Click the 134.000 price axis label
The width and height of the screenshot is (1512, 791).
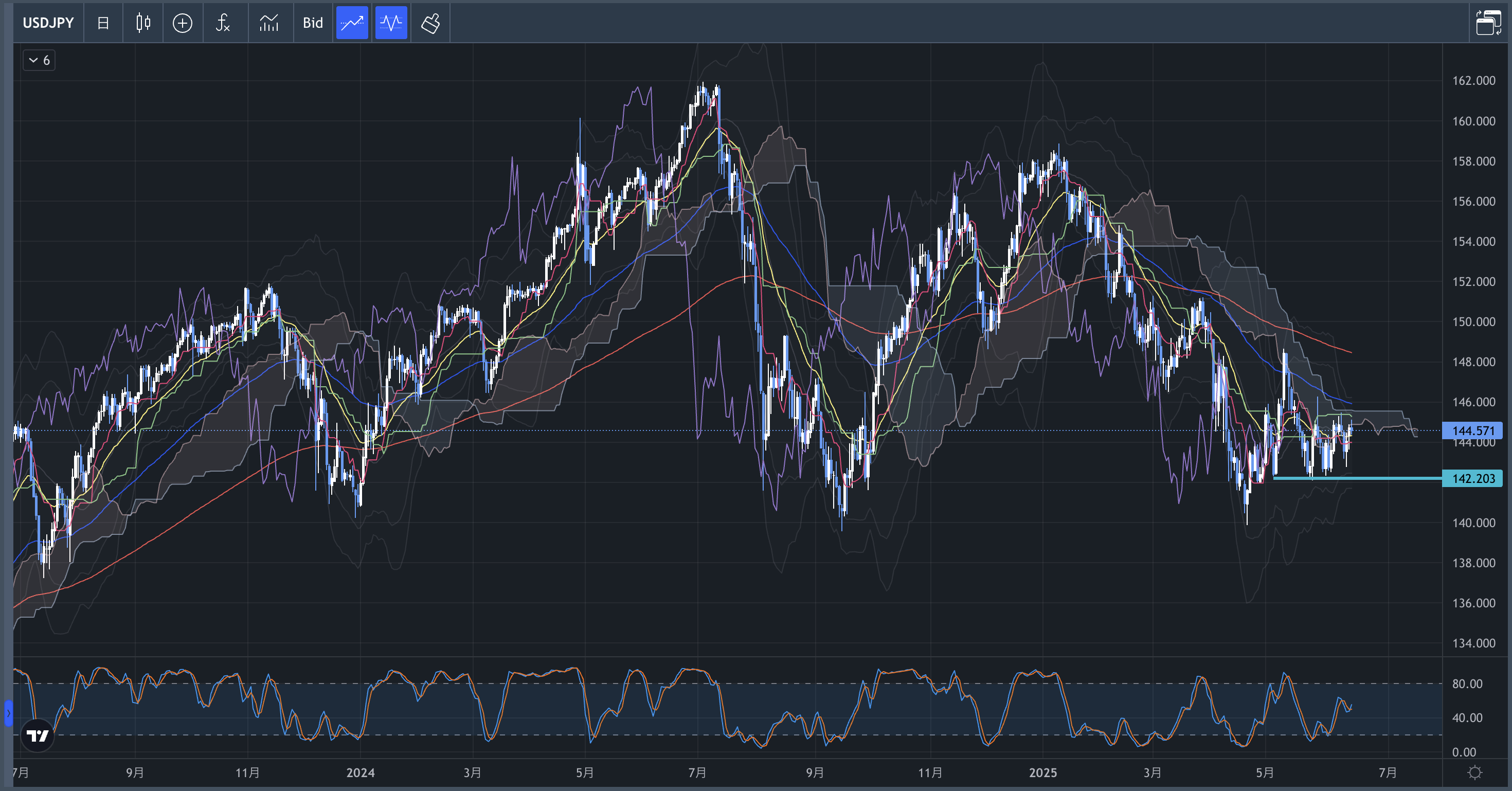[1474, 643]
